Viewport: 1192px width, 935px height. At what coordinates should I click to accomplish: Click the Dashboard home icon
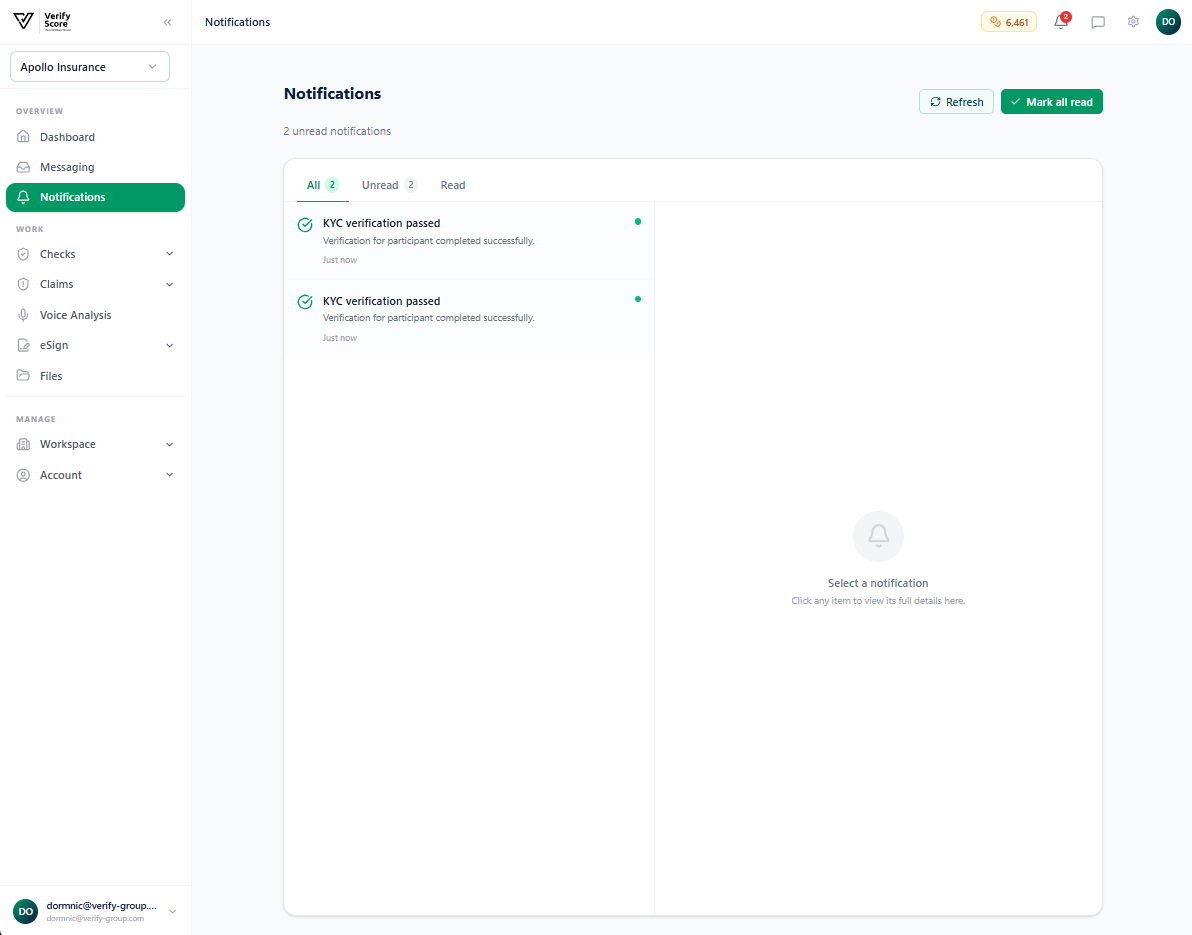[24, 137]
